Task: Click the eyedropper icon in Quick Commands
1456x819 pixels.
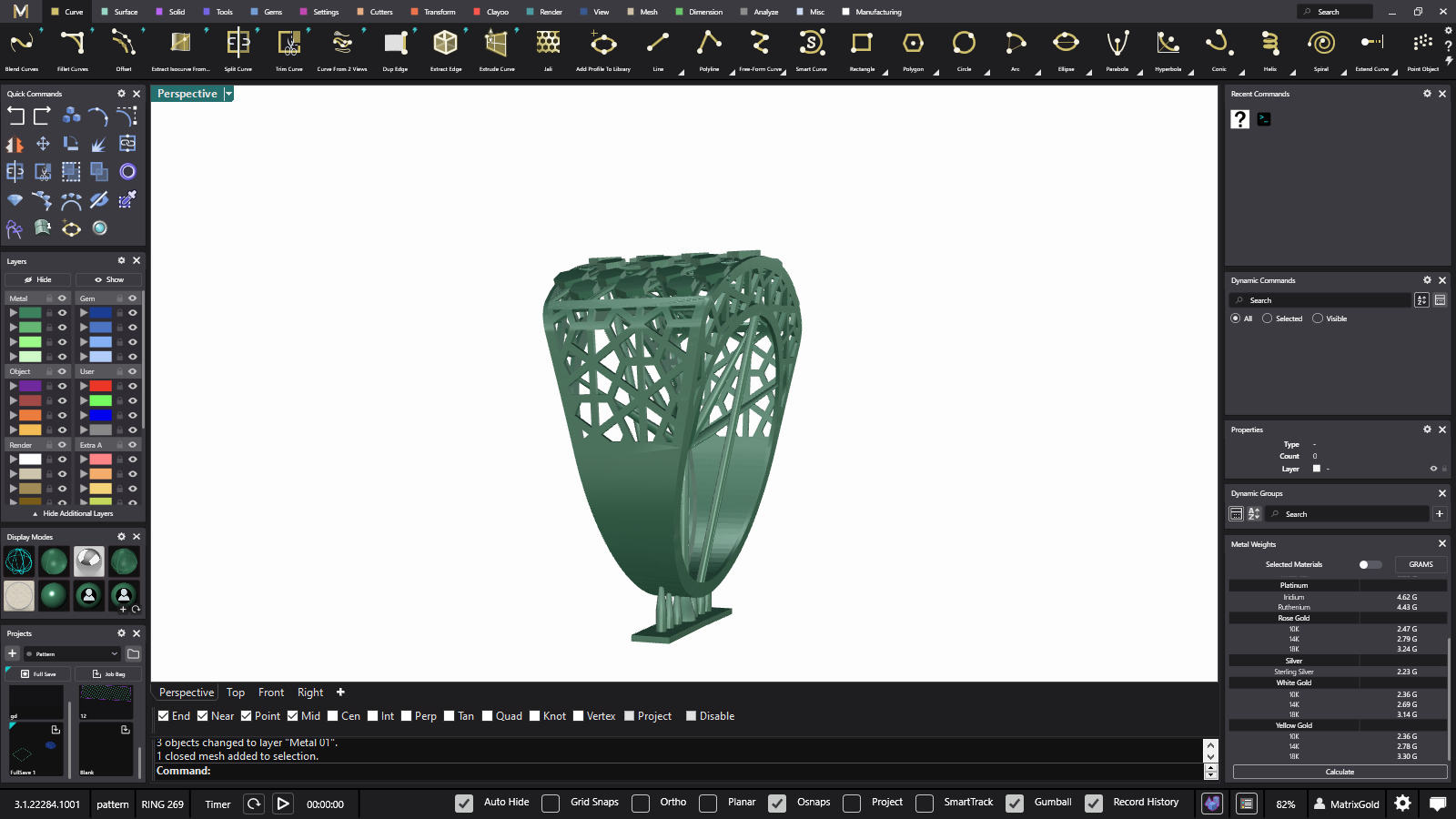Action: point(127,199)
